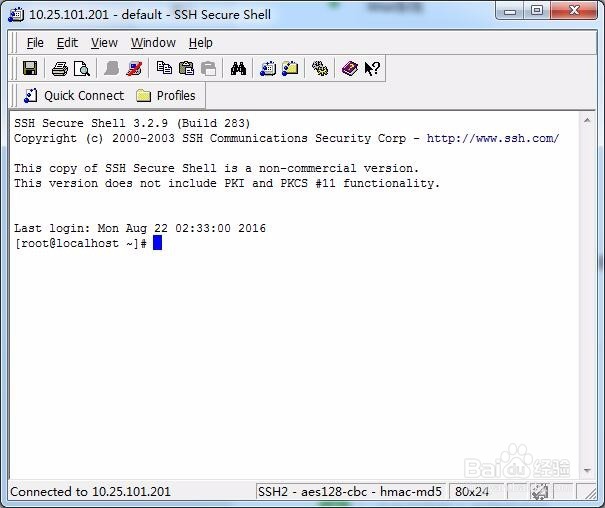The width and height of the screenshot is (605, 508).
Task: Open the Help menu
Action: pyautogui.click(x=201, y=43)
